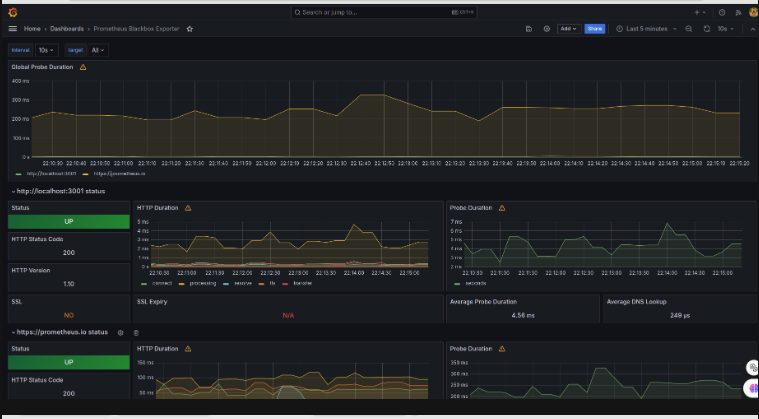Screen dimensions: 759x419
Task: Click warning icon on prometheus.io HTTP Duration panel
Action: point(188,349)
